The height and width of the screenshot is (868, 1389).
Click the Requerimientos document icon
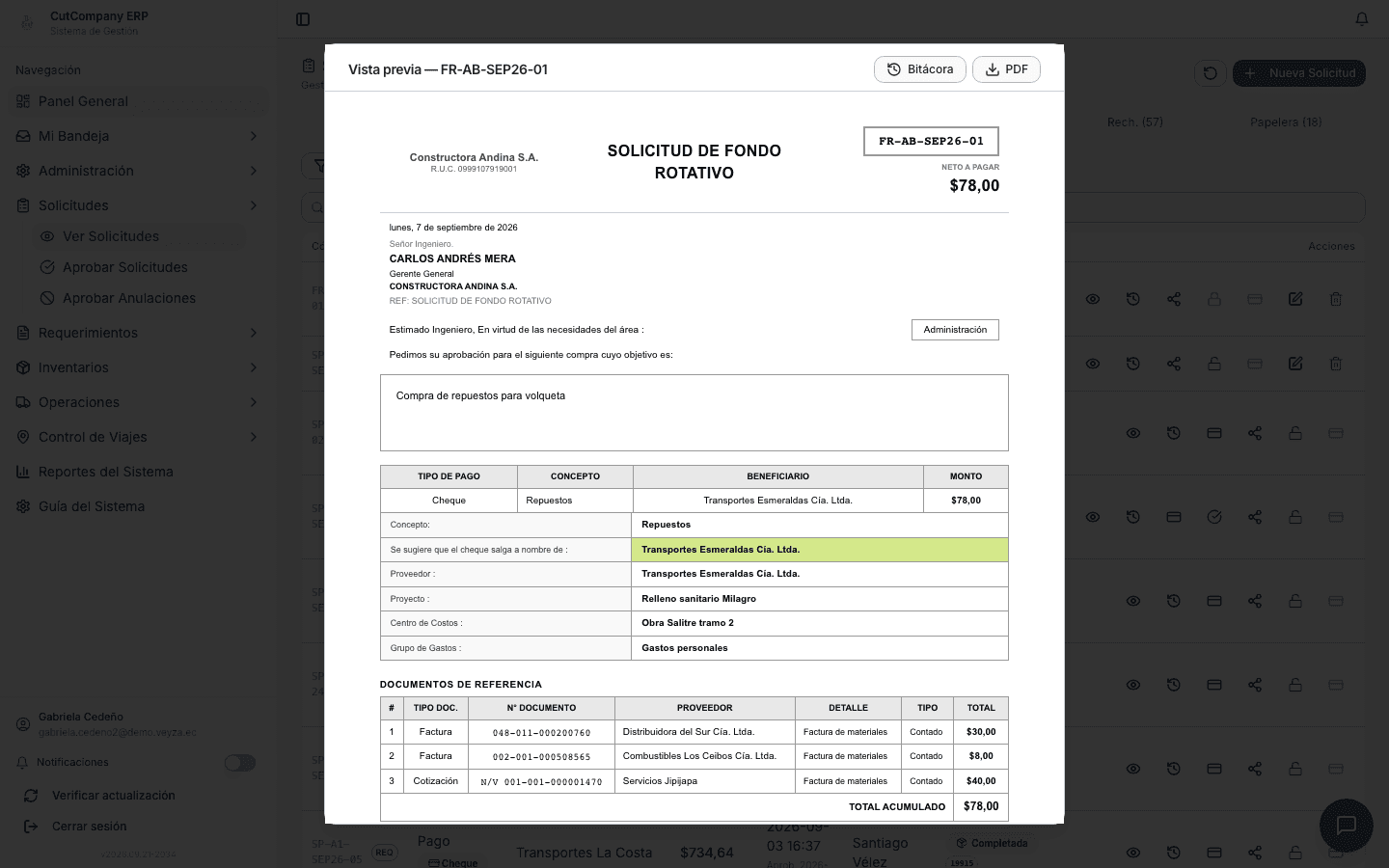pyautogui.click(x=23, y=333)
